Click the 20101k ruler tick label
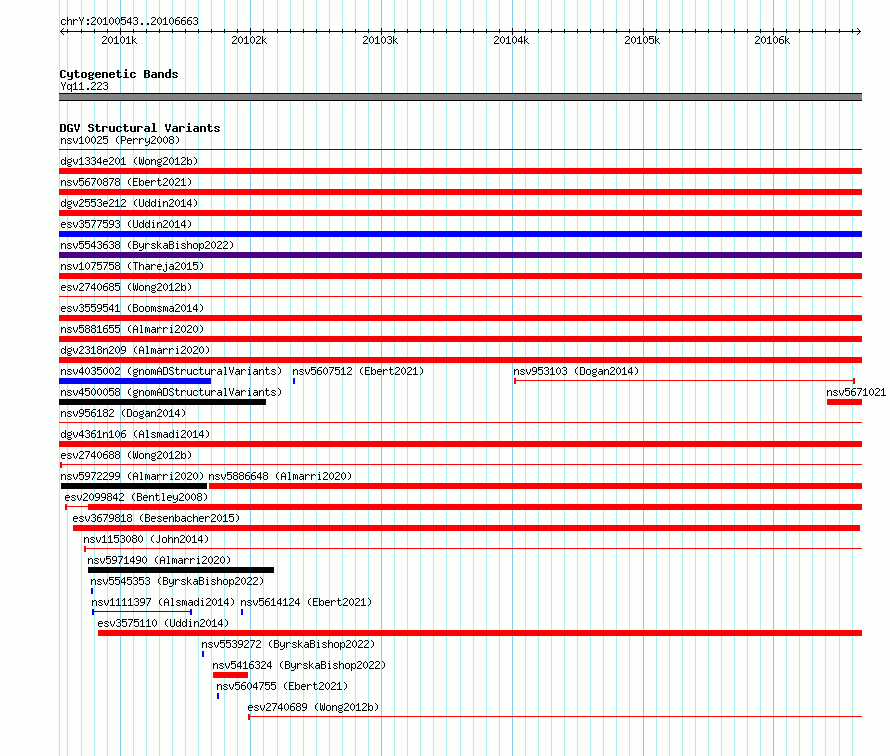Screen dimensions: 890x756 [x=119, y=40]
